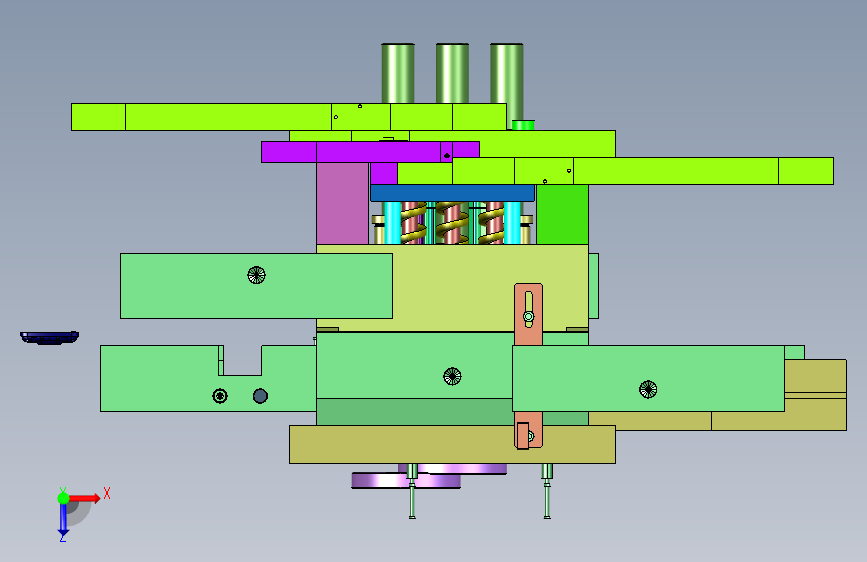
Task: Select the screw head next to the dark round hole
Action: (220, 396)
